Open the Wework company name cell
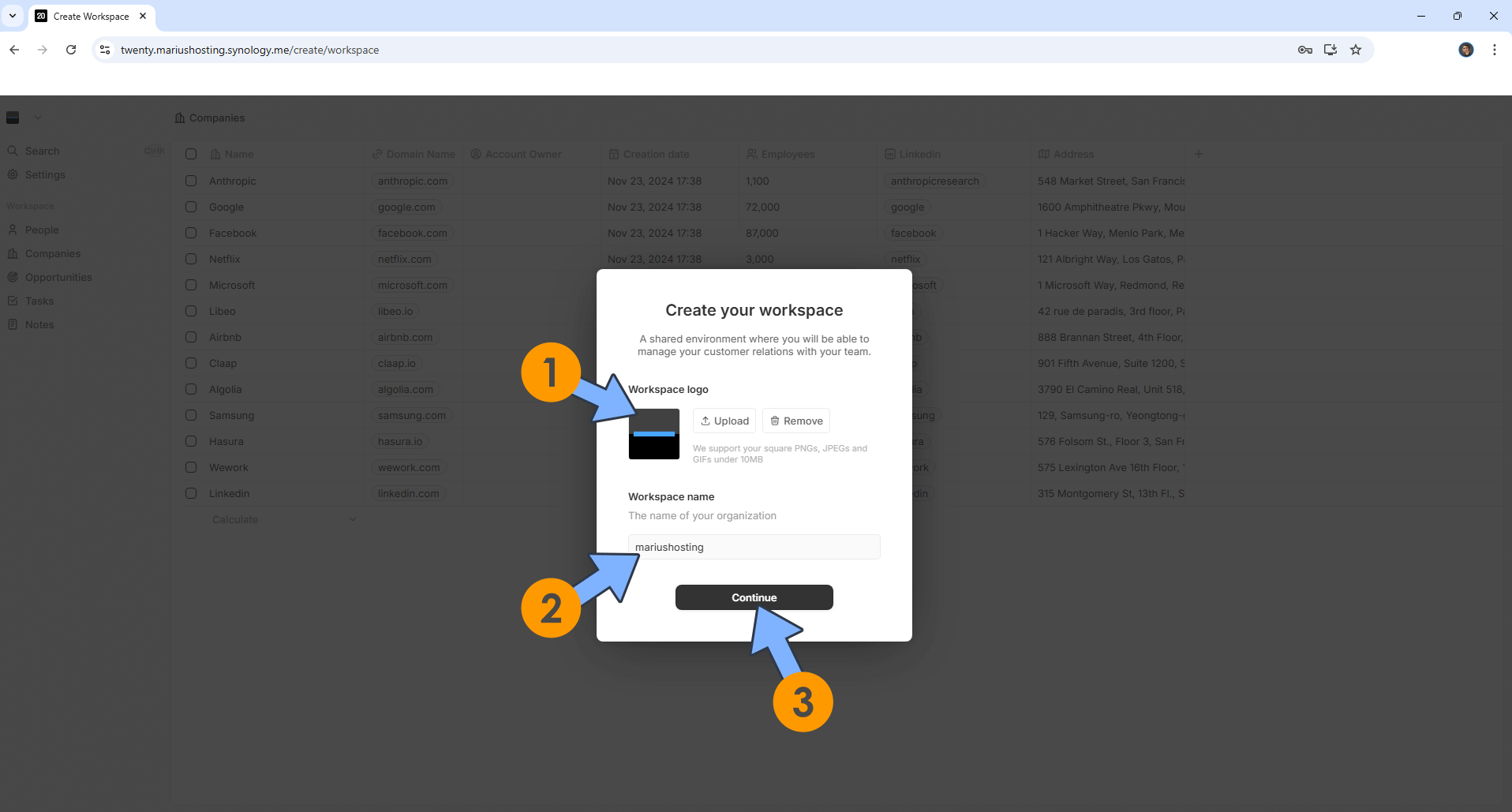1512x812 pixels. [x=229, y=467]
